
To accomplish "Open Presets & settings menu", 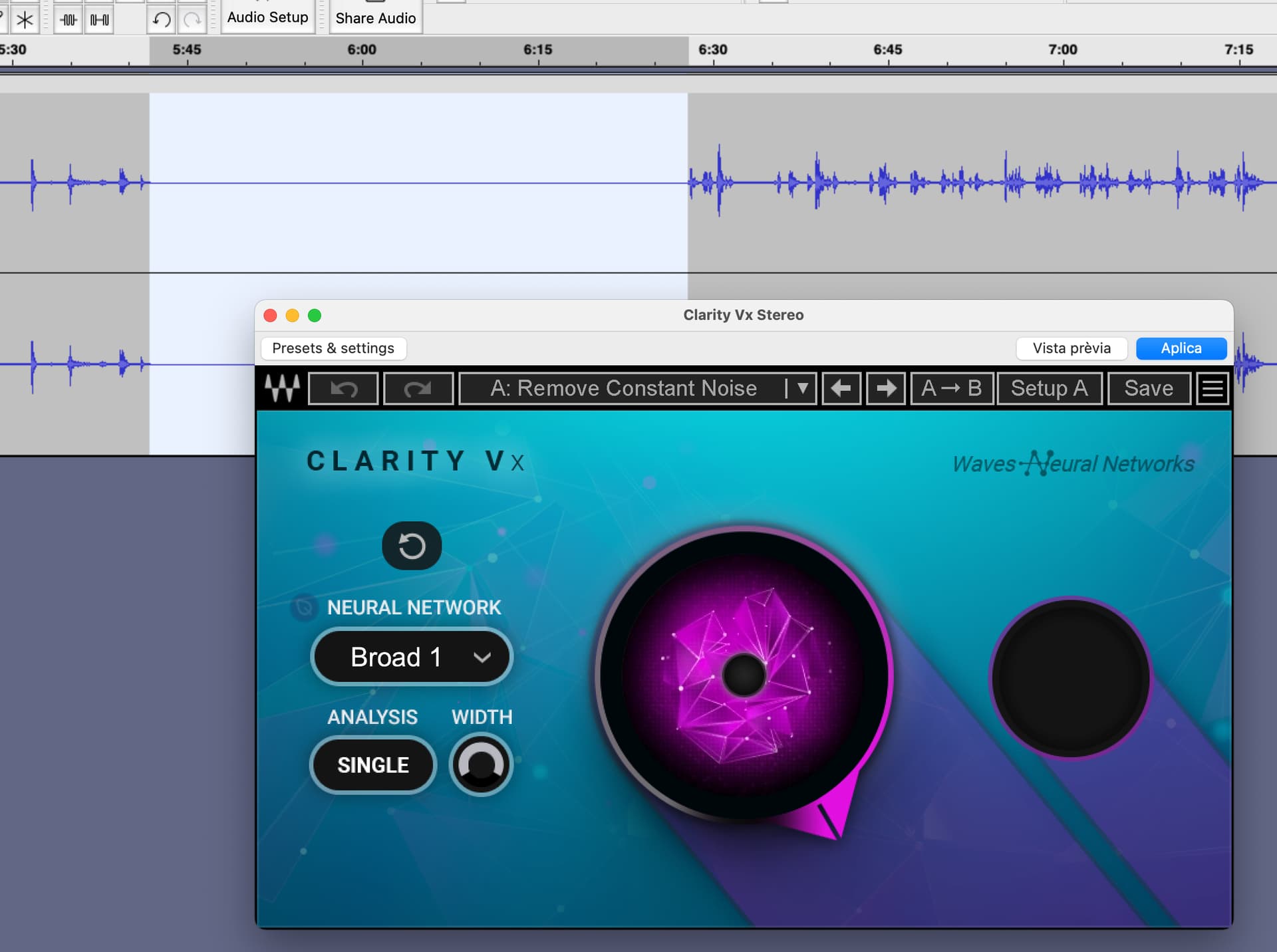I will pos(333,348).
